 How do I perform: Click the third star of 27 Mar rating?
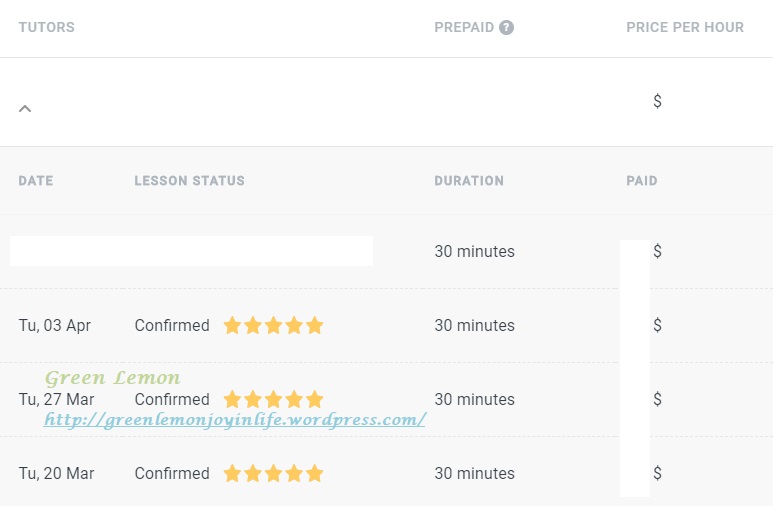click(x=273, y=399)
